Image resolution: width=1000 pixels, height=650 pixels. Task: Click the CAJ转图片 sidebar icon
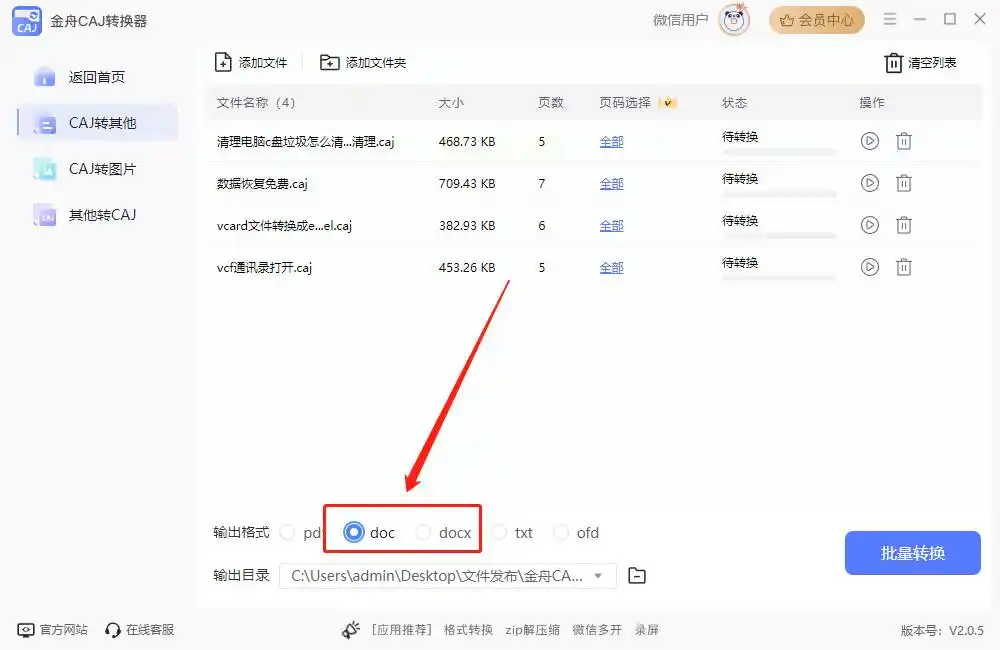pyautogui.click(x=45, y=169)
